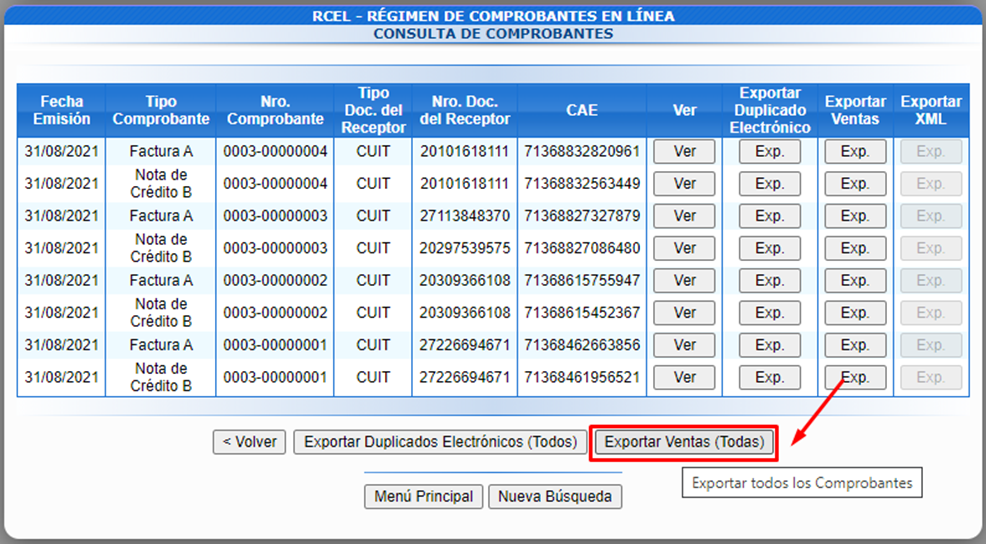Click Ver for CAE 71368827086480 row
This screenshot has width=986, height=544.
coord(684,248)
